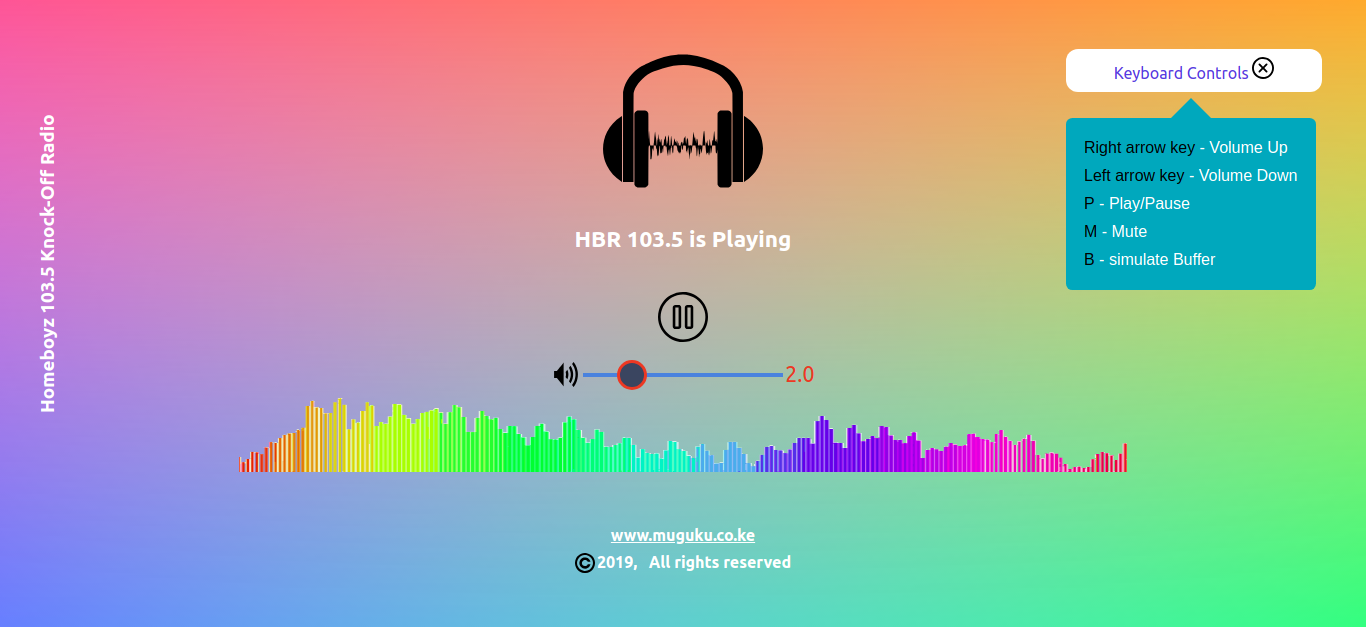The image size is (1366, 627).
Task: Click the "HBR 103.5 is Playing" status text
Action: click(x=683, y=240)
